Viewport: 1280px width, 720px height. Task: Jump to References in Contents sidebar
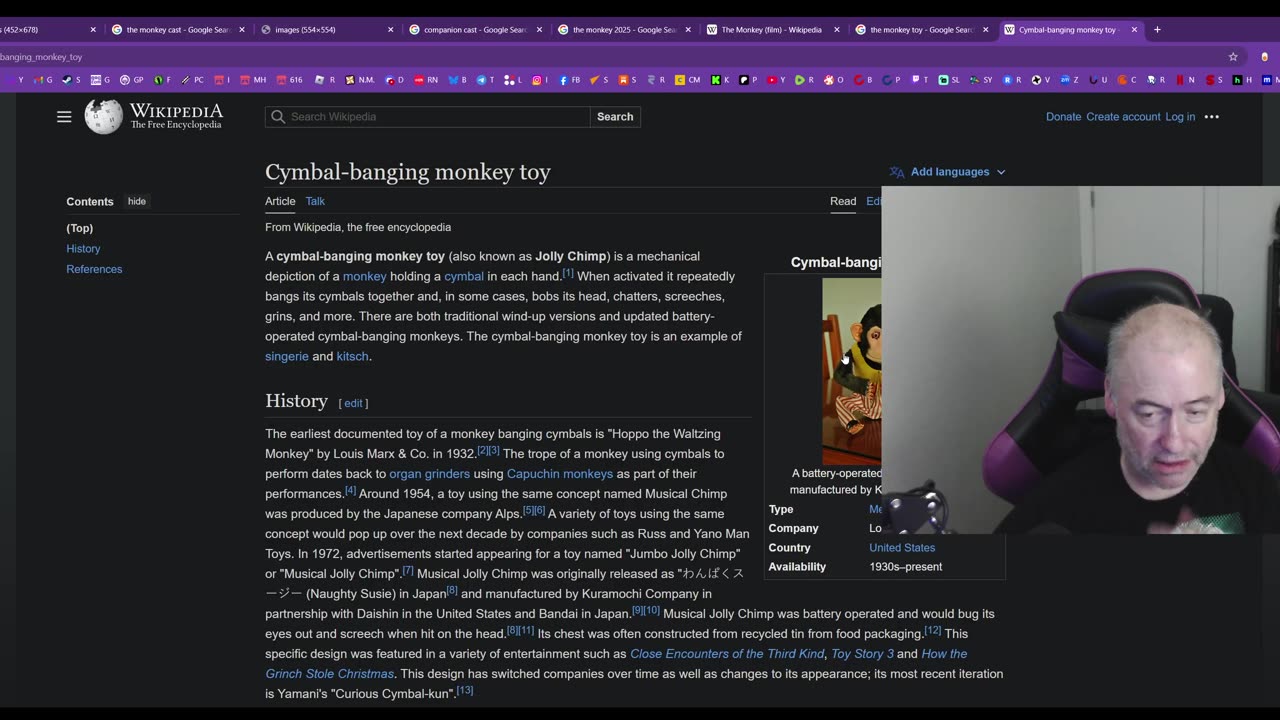point(94,269)
